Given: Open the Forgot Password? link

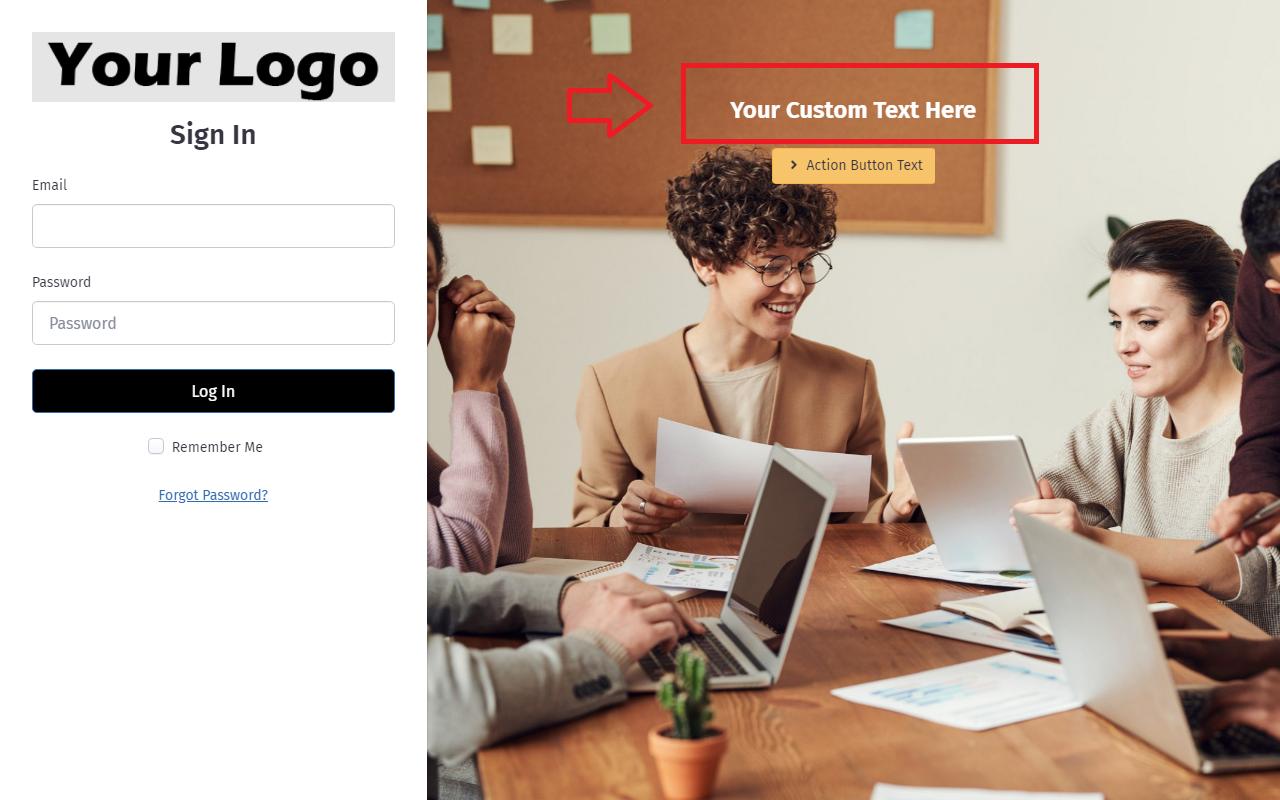Looking at the screenshot, I should (213, 495).
